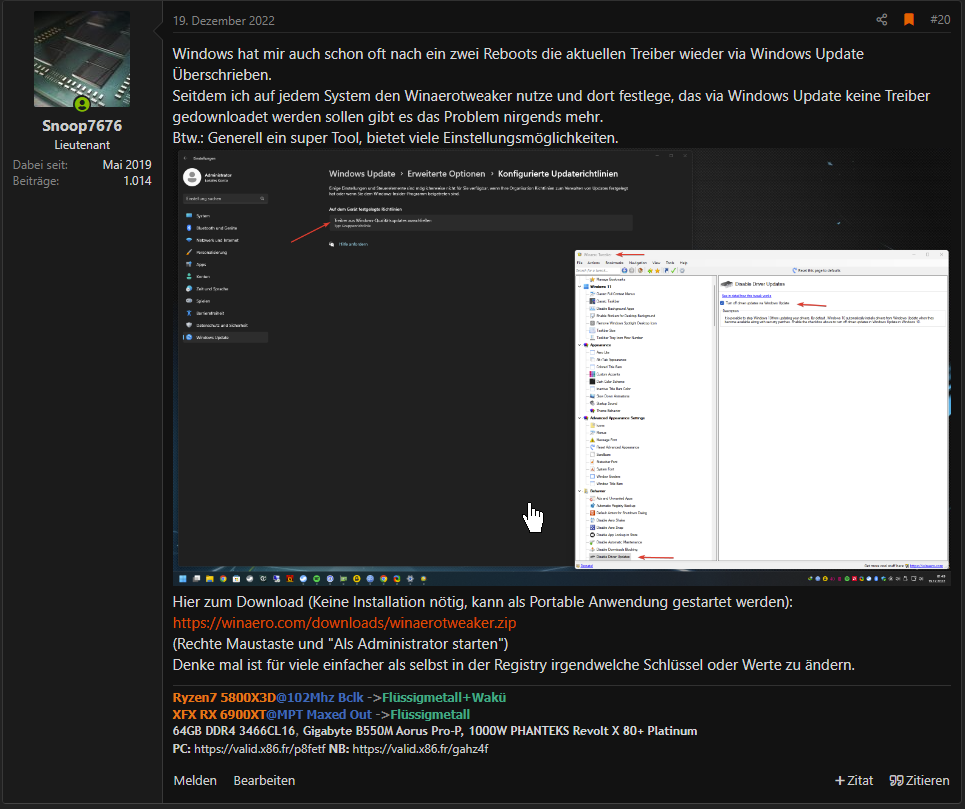Screen dimensions: 965x809
Task: Enlarge the embedded Windows Update screenshot
Action: 561,367
